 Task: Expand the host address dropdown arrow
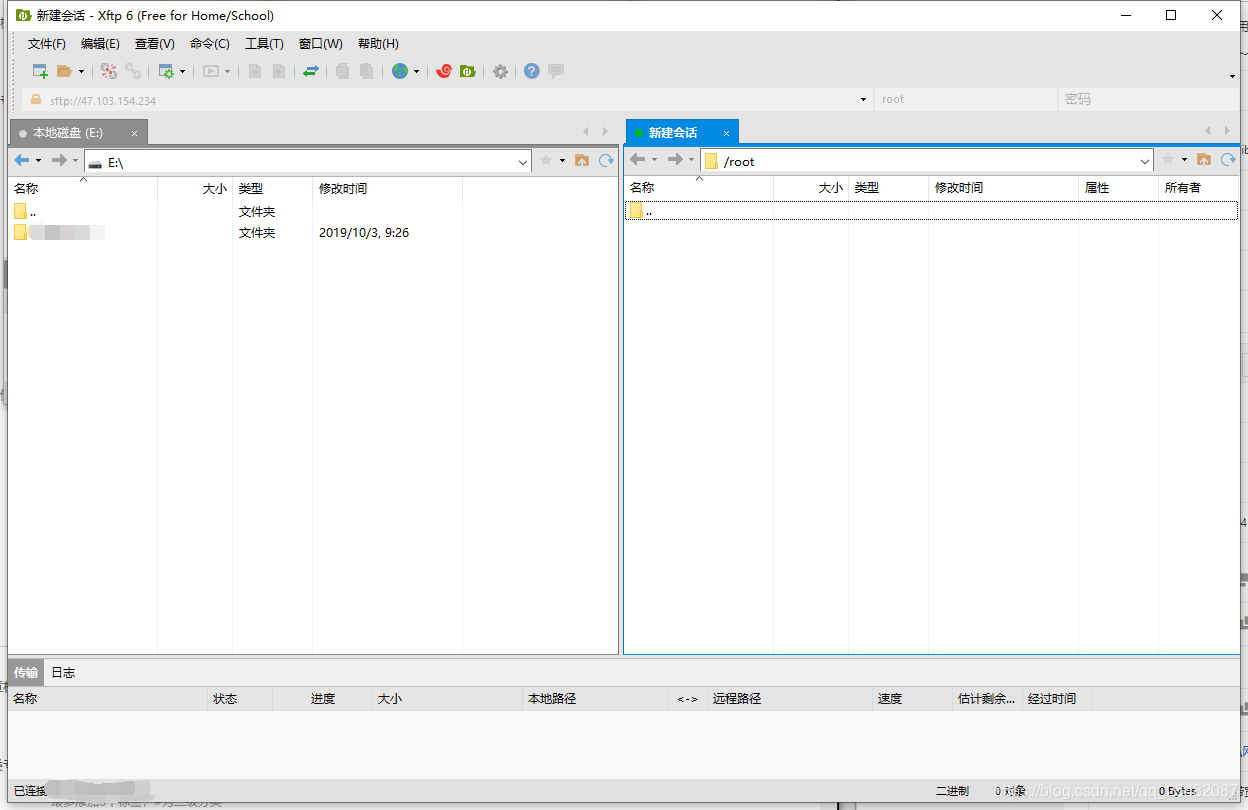(x=864, y=100)
